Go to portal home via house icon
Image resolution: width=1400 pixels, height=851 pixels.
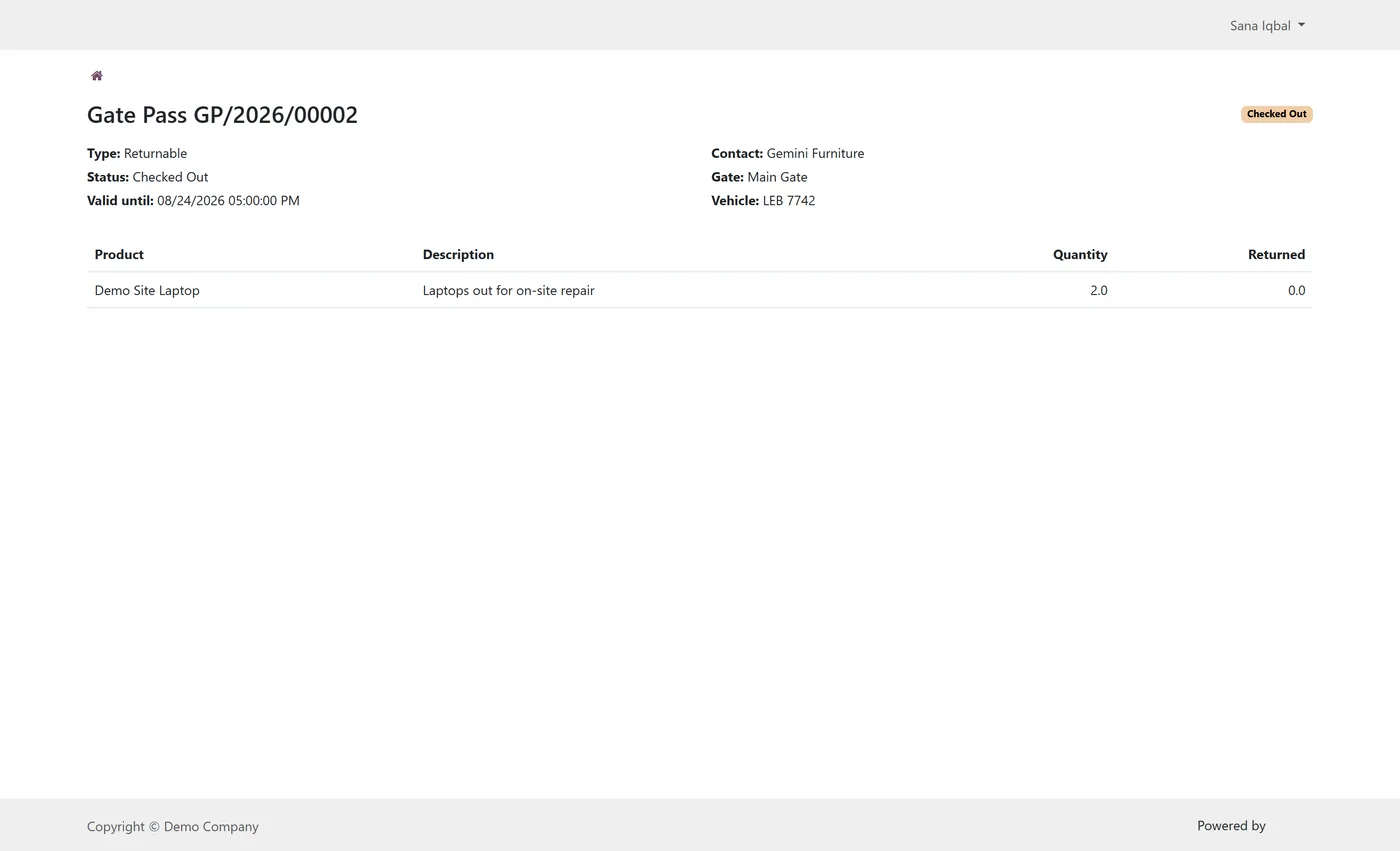click(x=97, y=76)
